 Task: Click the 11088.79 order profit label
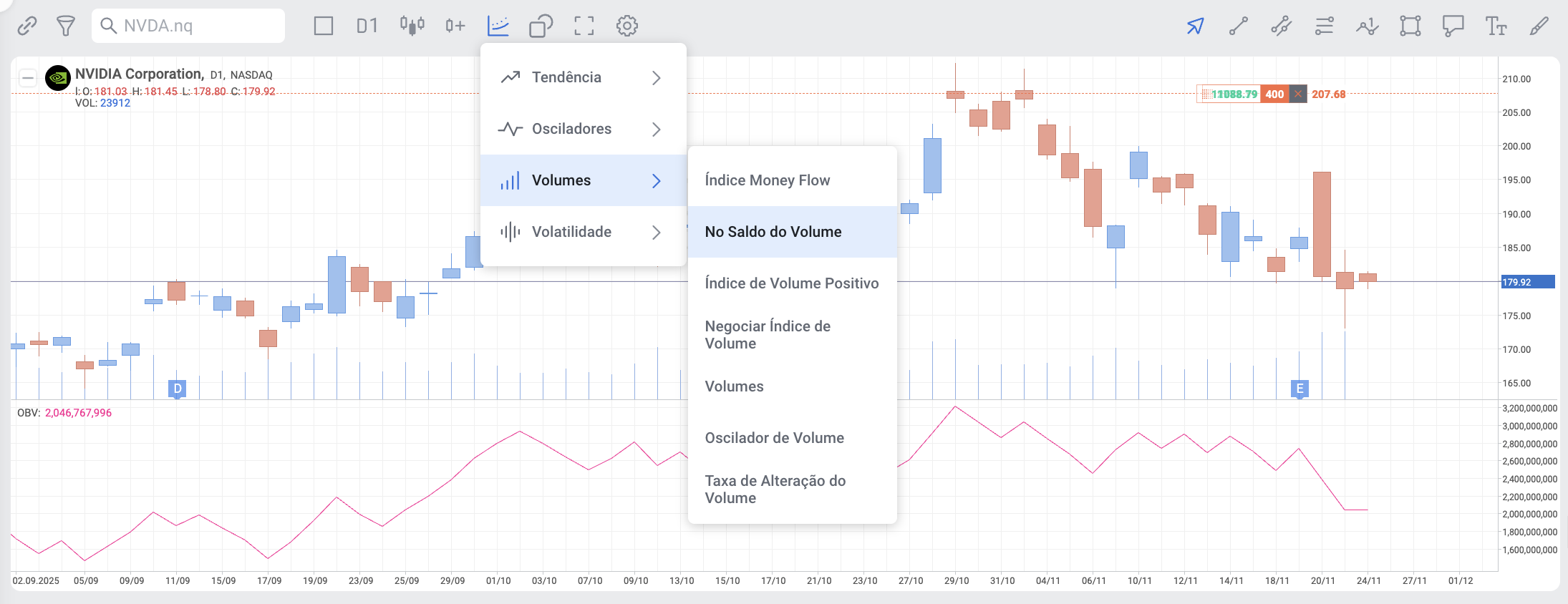click(1234, 94)
